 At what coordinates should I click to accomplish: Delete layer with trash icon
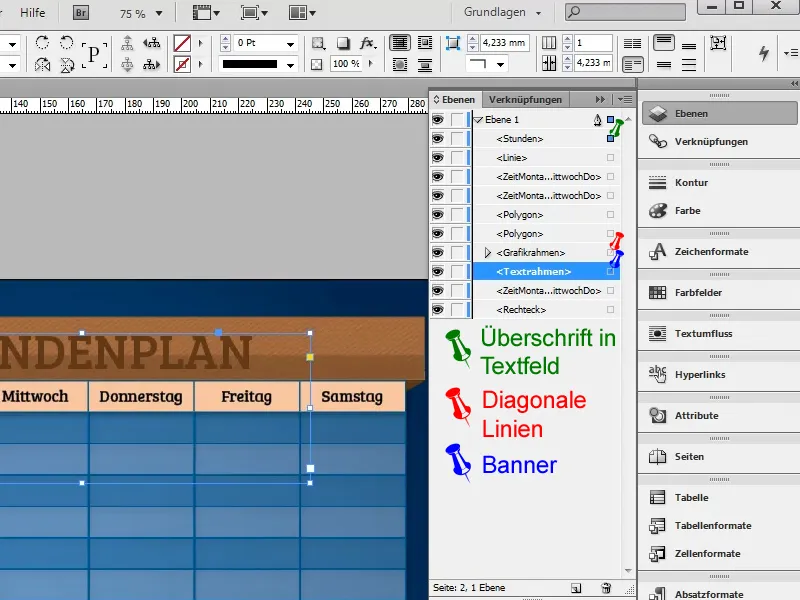[606, 588]
